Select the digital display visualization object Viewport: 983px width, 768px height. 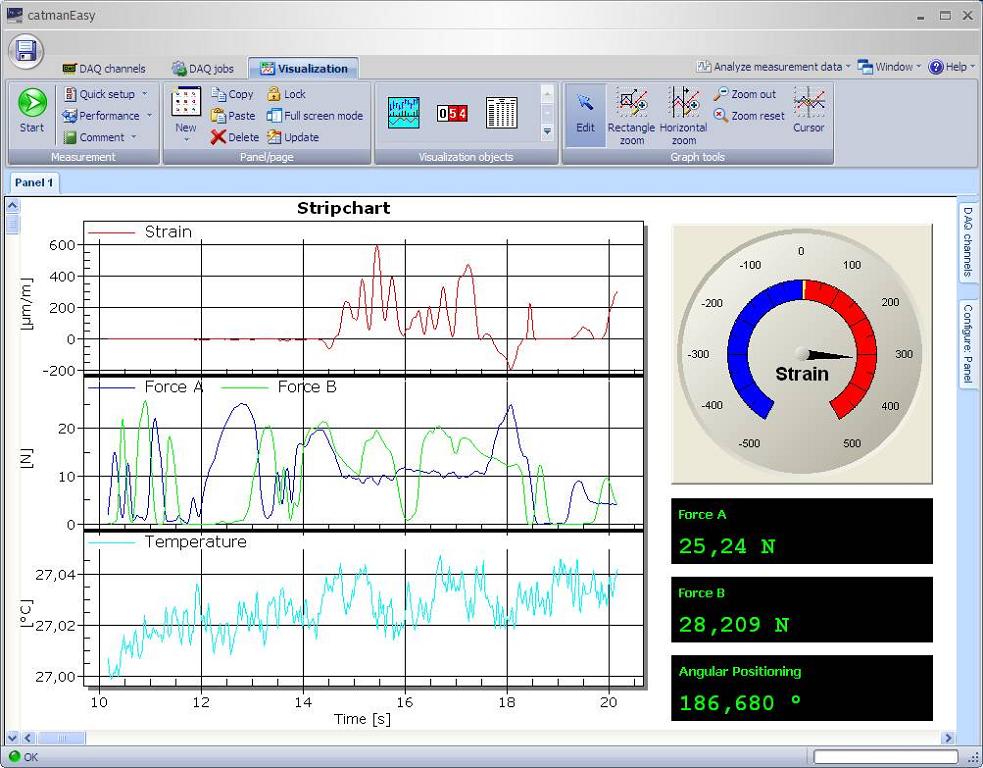tap(452, 113)
